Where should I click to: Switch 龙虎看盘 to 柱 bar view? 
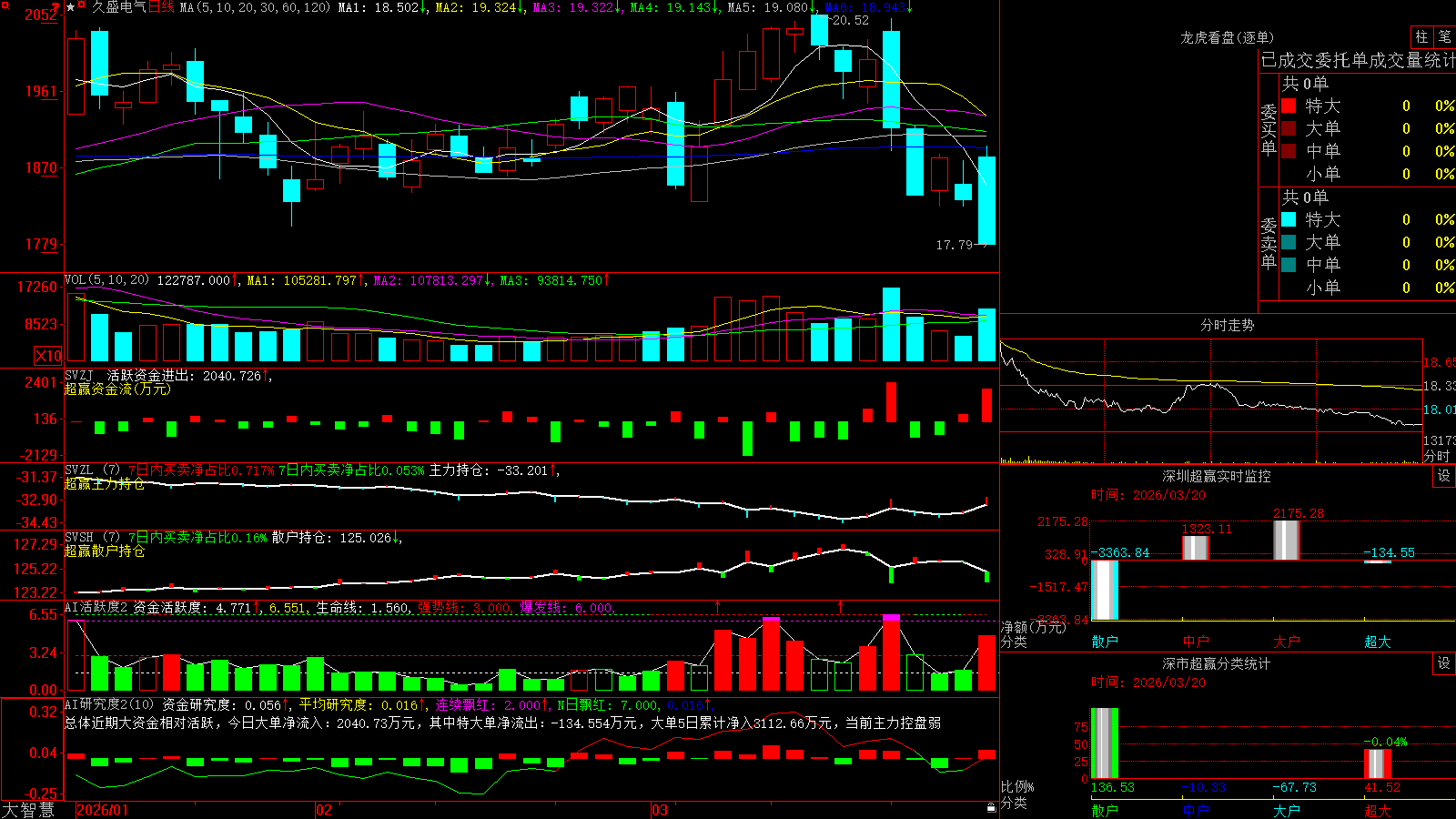[x=1421, y=36]
